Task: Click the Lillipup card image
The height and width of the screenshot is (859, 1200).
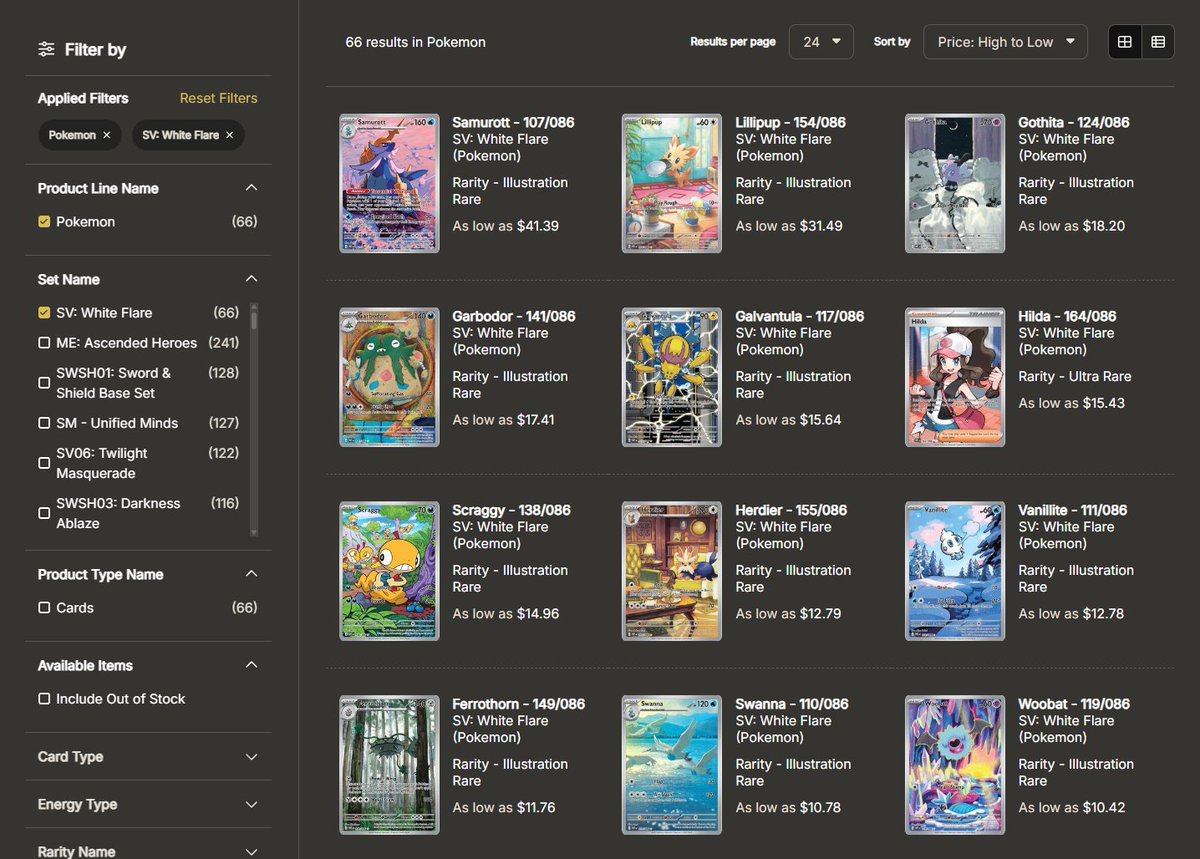Action: 672,183
